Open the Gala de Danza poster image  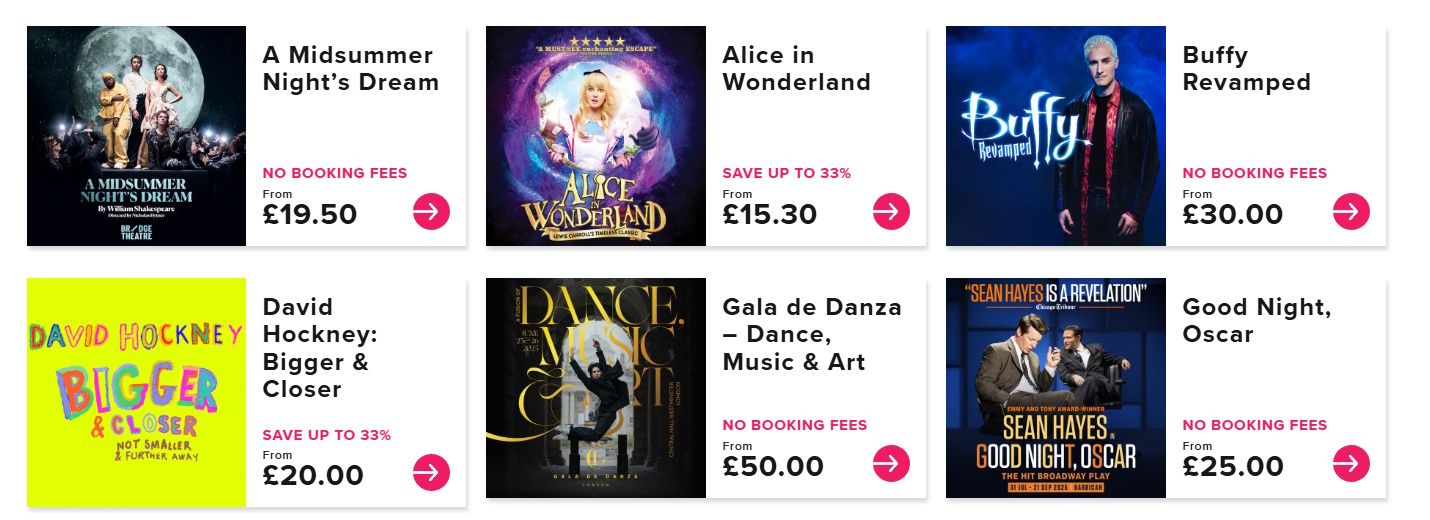tap(596, 388)
